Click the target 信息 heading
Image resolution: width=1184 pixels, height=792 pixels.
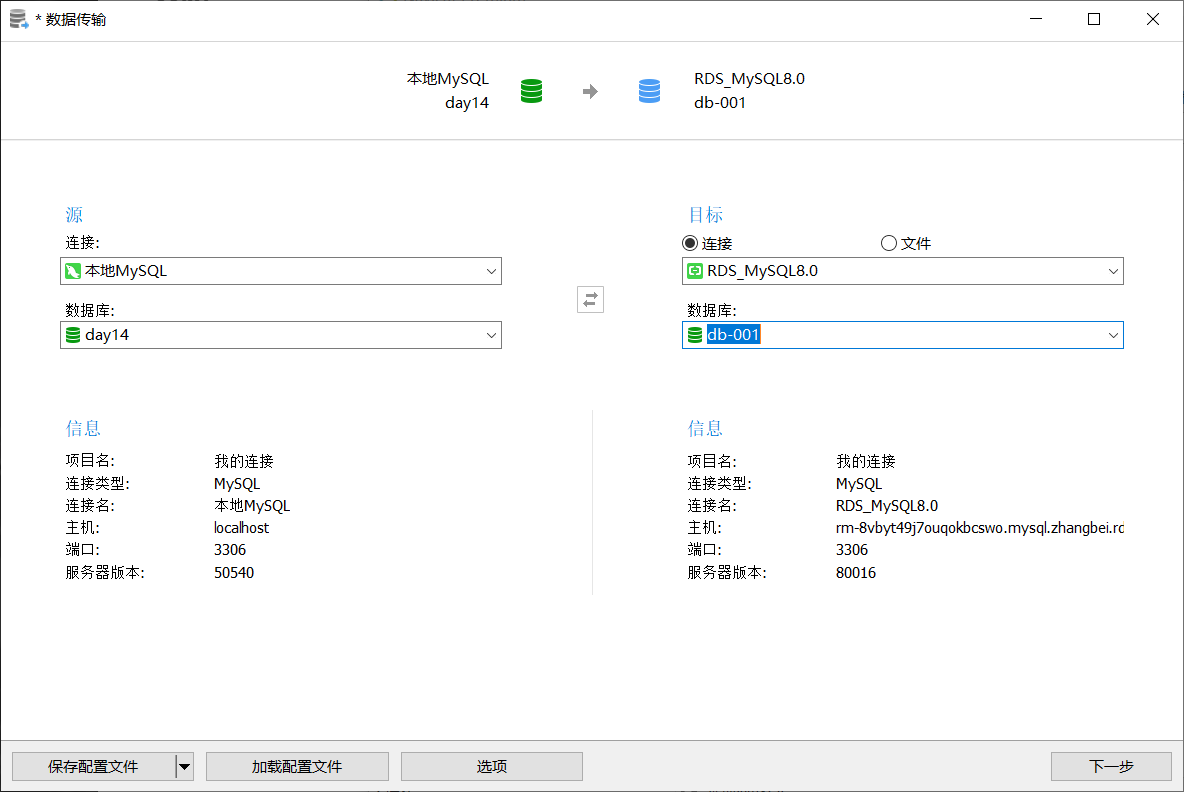click(705, 429)
